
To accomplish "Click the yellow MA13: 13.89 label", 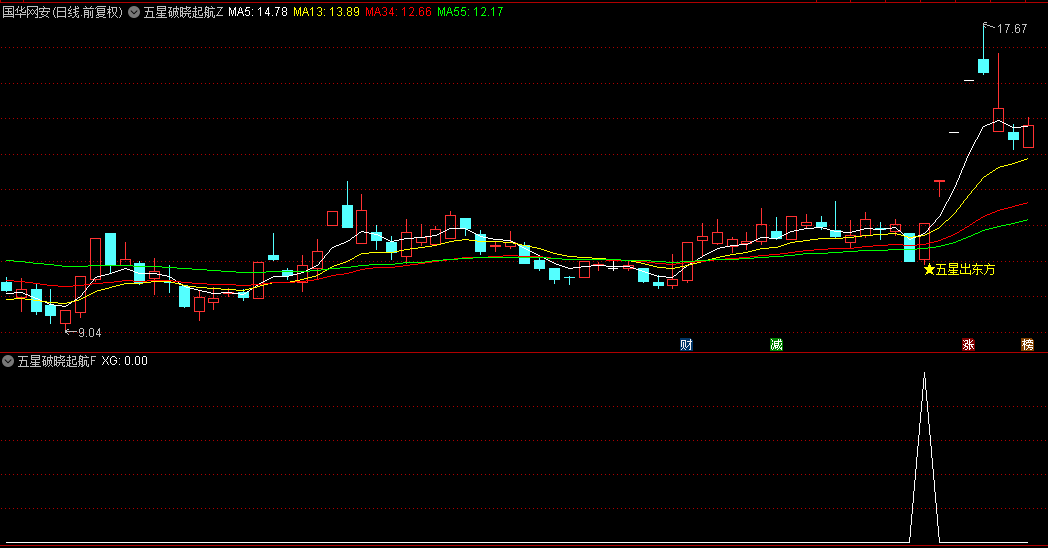I will (x=326, y=12).
